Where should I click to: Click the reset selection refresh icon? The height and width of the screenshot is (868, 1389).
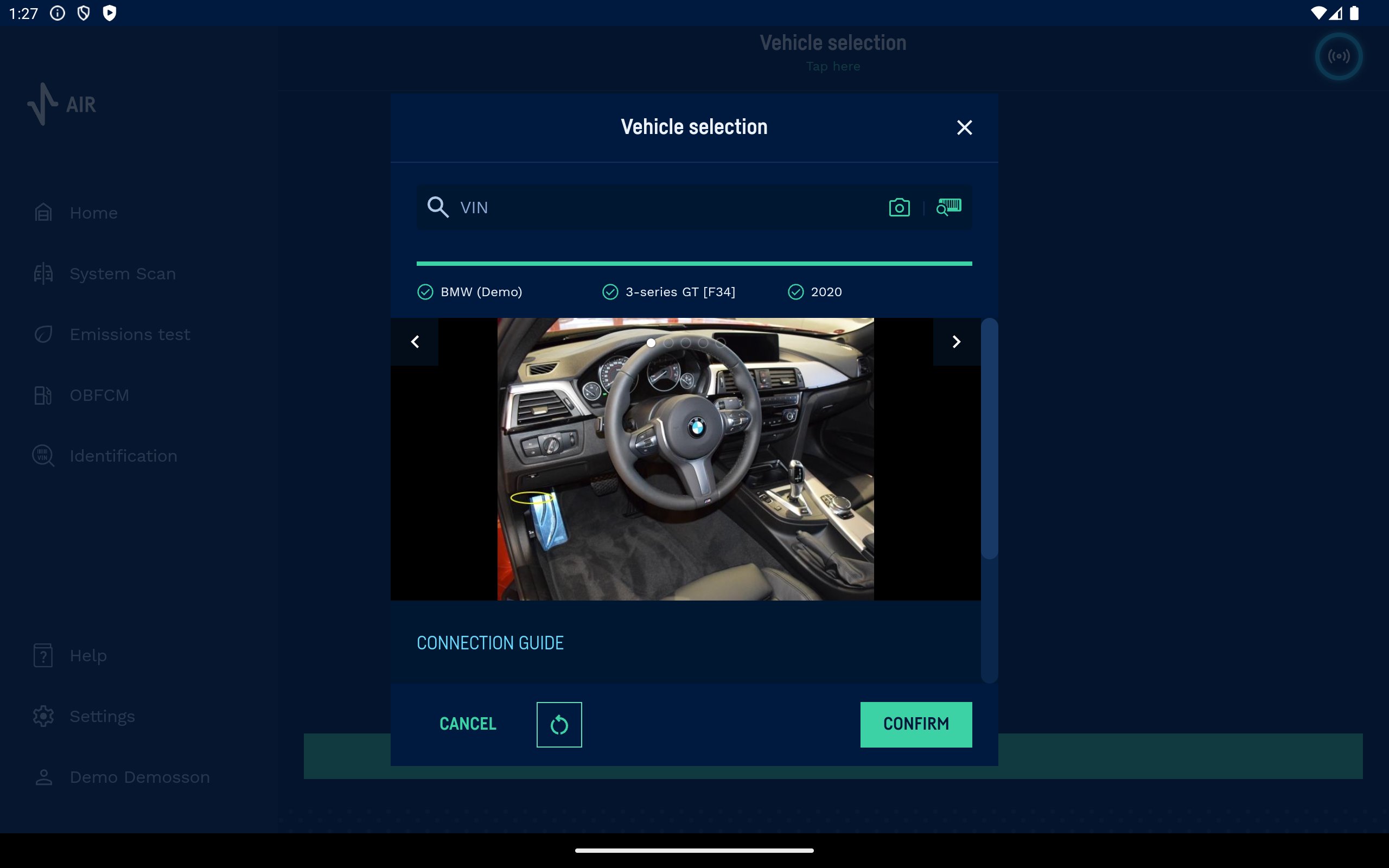point(558,724)
